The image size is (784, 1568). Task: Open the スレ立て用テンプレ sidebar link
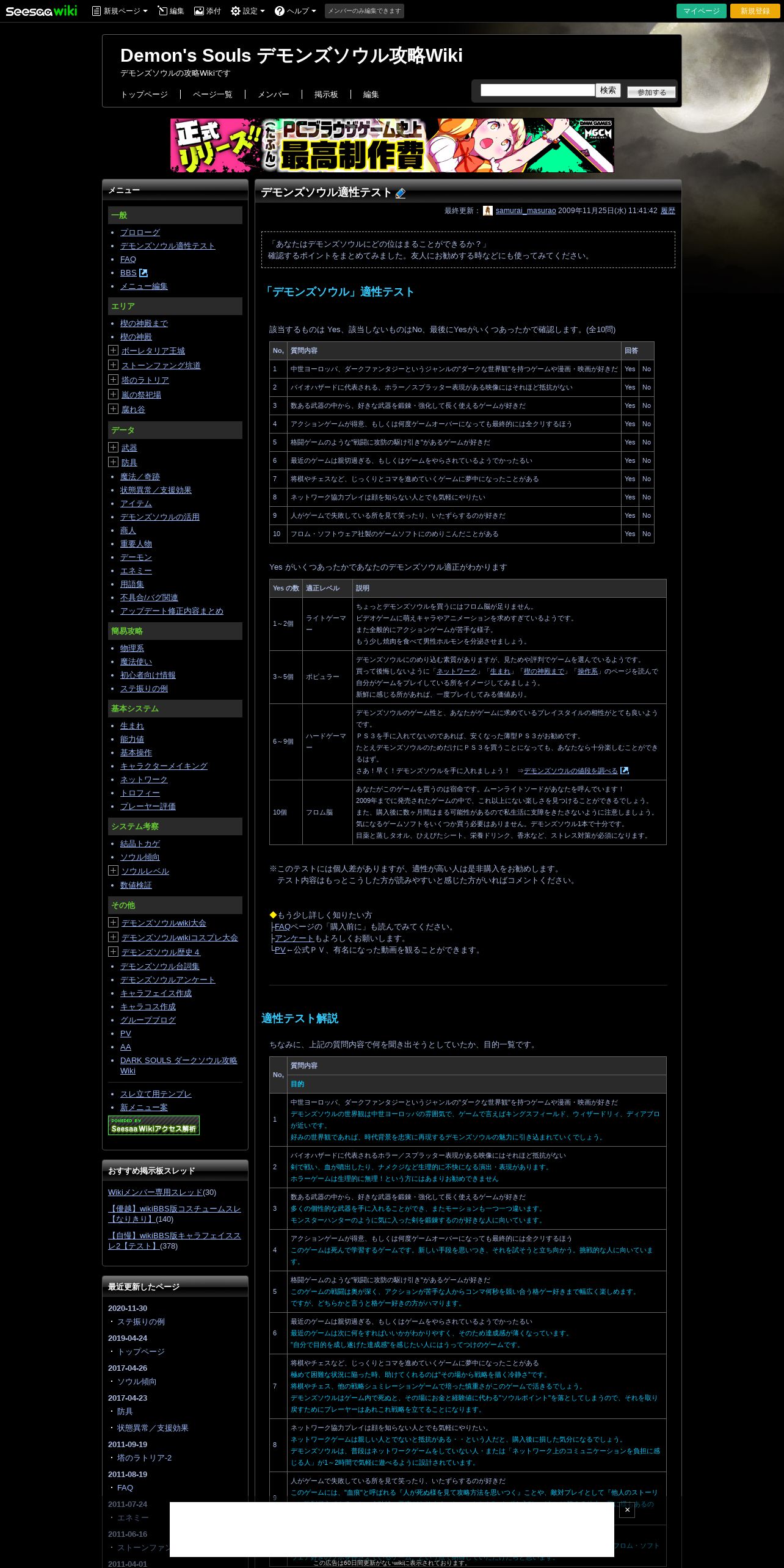click(x=156, y=1094)
